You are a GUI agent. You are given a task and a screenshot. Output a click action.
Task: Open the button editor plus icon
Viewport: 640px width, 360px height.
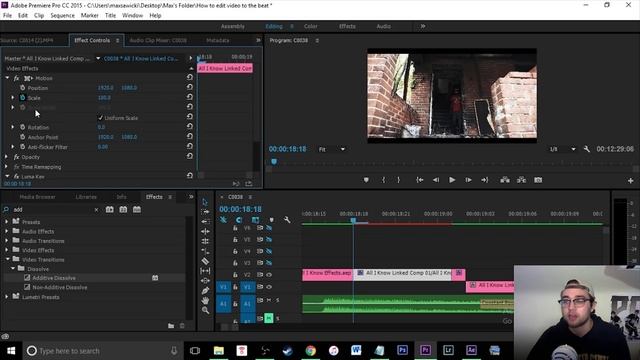(630, 180)
